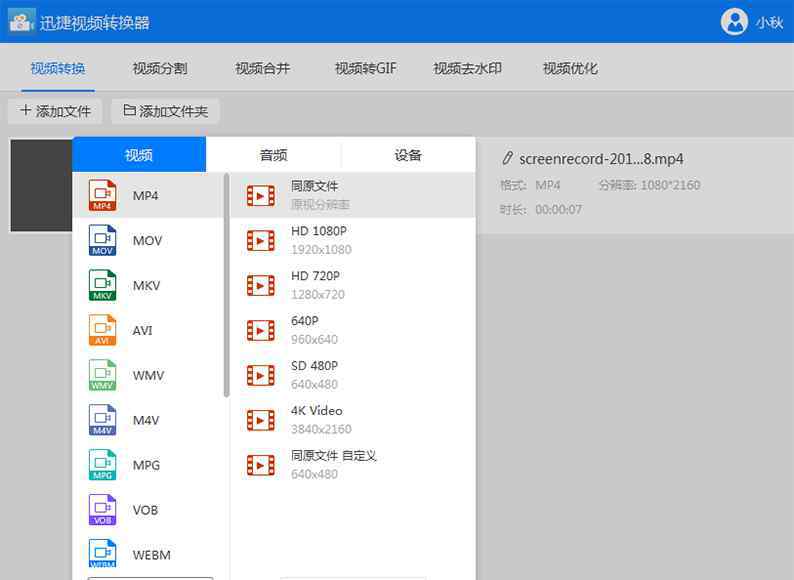Select AVI format label
Viewport: 794px width, 580px height.
click(142, 331)
